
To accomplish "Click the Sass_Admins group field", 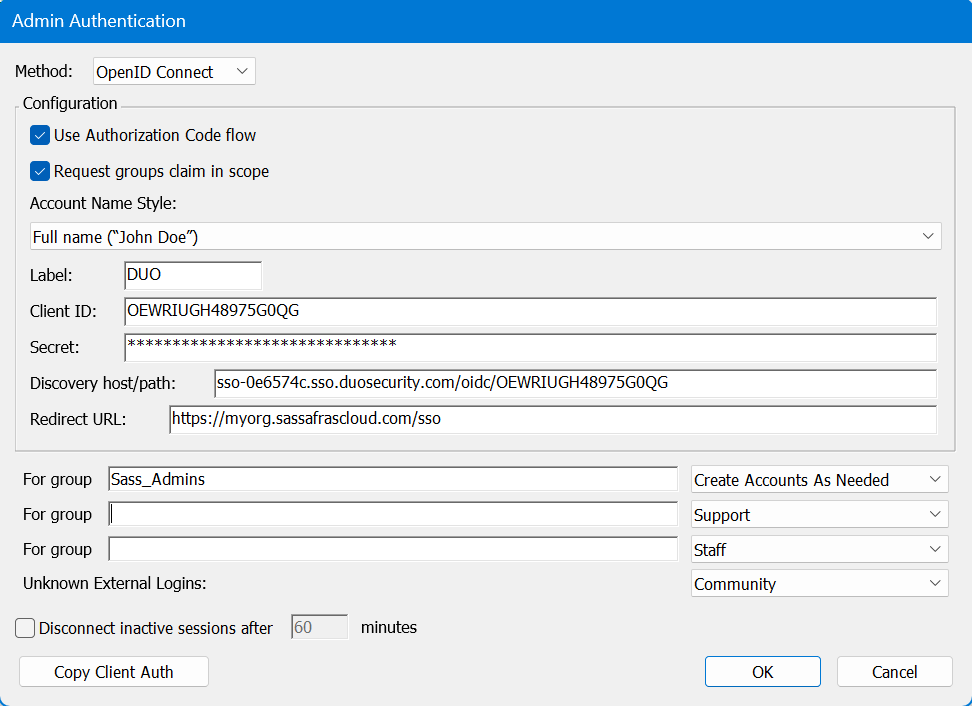I will 392,480.
